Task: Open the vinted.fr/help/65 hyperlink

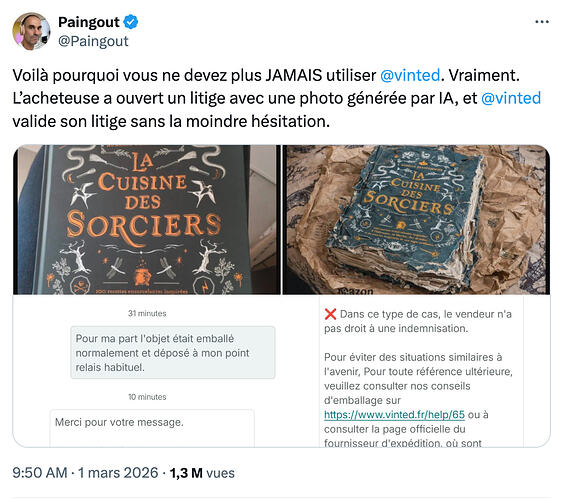Action: coord(394,415)
